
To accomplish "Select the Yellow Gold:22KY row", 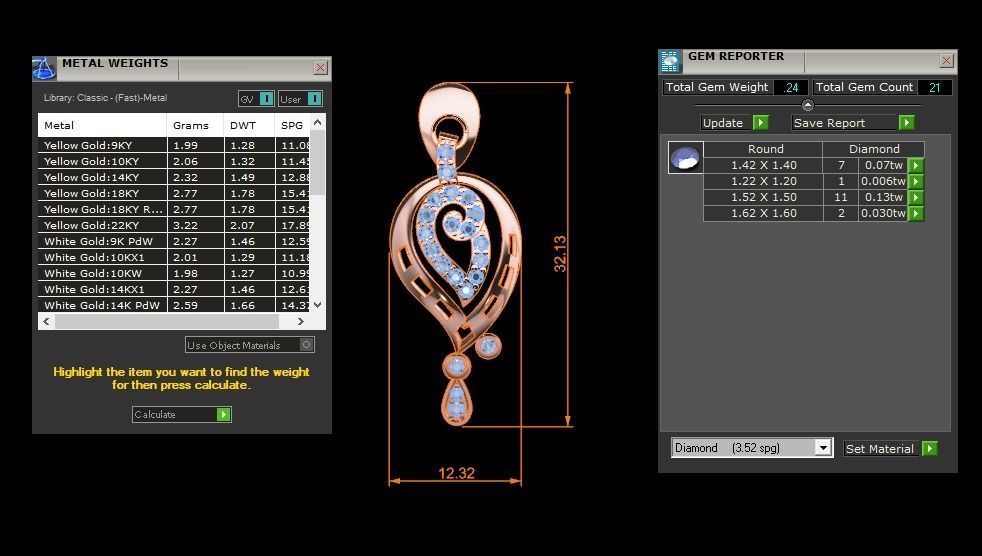I will 173,225.
